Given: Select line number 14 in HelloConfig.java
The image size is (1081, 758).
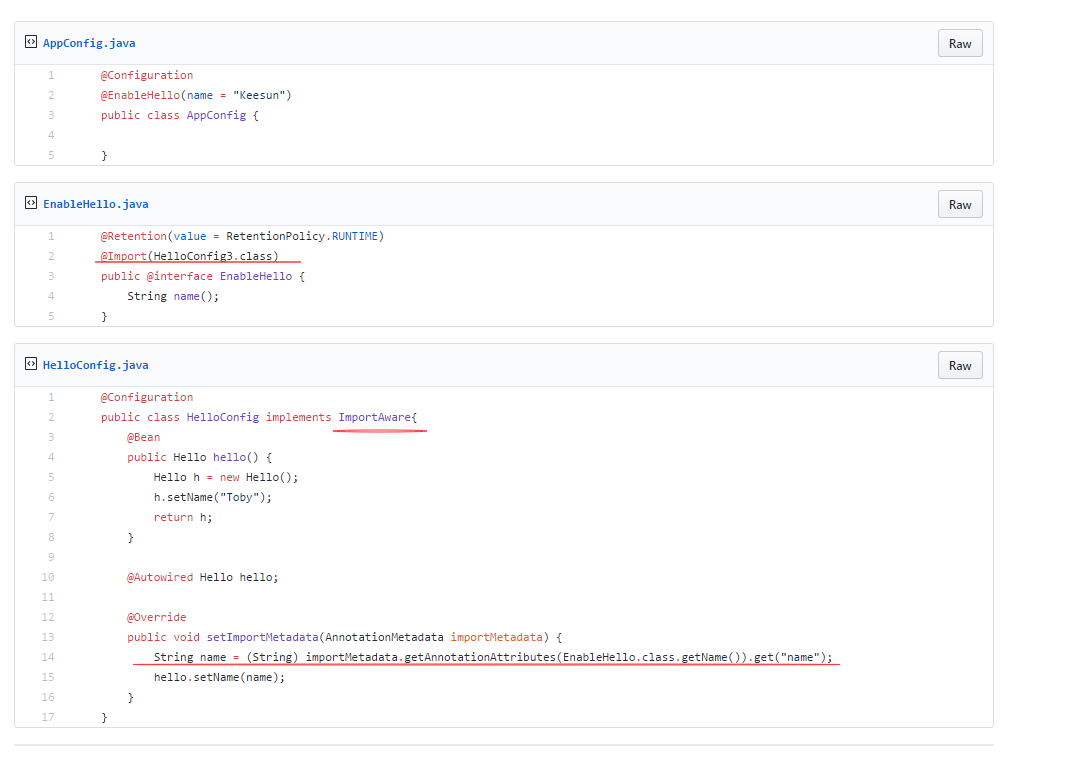Looking at the screenshot, I should click(x=49, y=657).
